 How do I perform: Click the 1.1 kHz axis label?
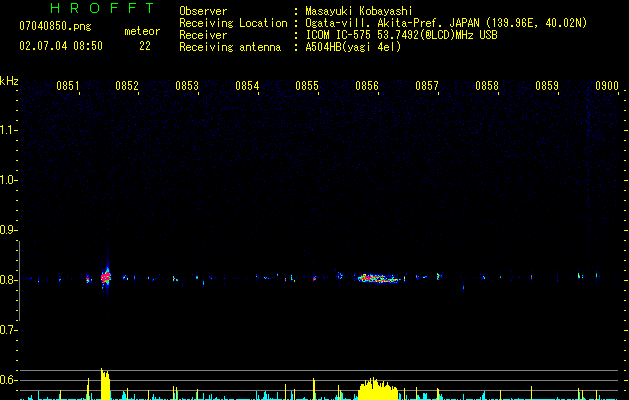point(7,130)
